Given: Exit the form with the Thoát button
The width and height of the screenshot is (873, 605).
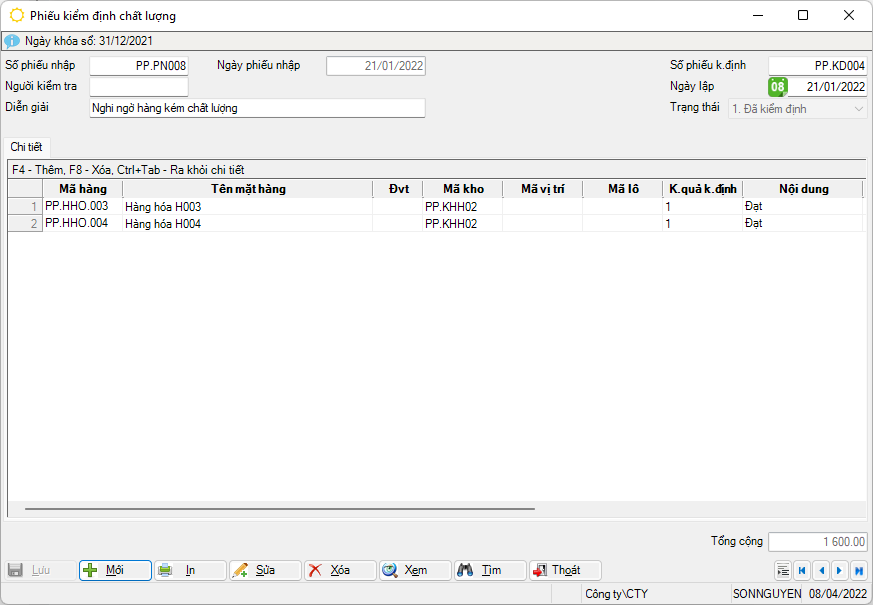Looking at the screenshot, I should 565,570.
